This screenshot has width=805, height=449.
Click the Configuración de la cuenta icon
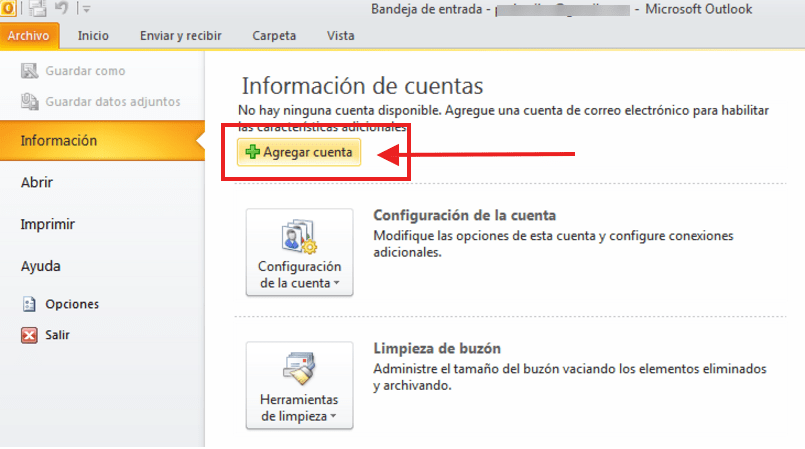[299, 237]
